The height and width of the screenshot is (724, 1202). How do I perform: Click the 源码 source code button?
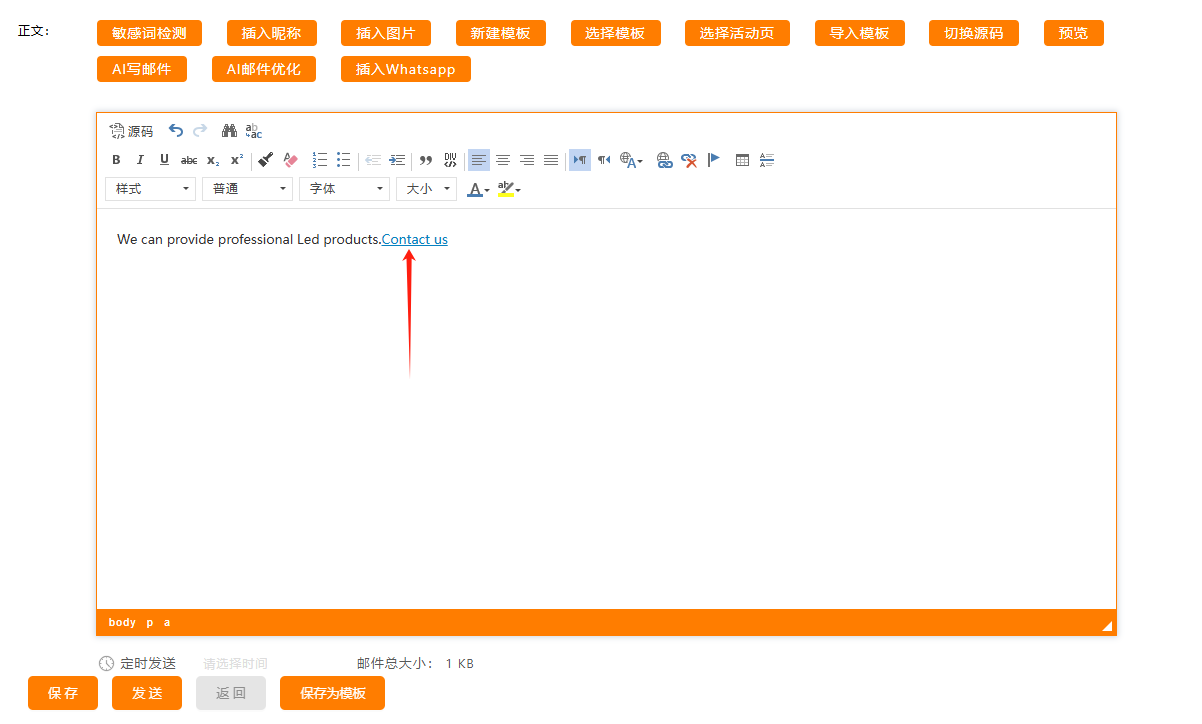pos(131,131)
